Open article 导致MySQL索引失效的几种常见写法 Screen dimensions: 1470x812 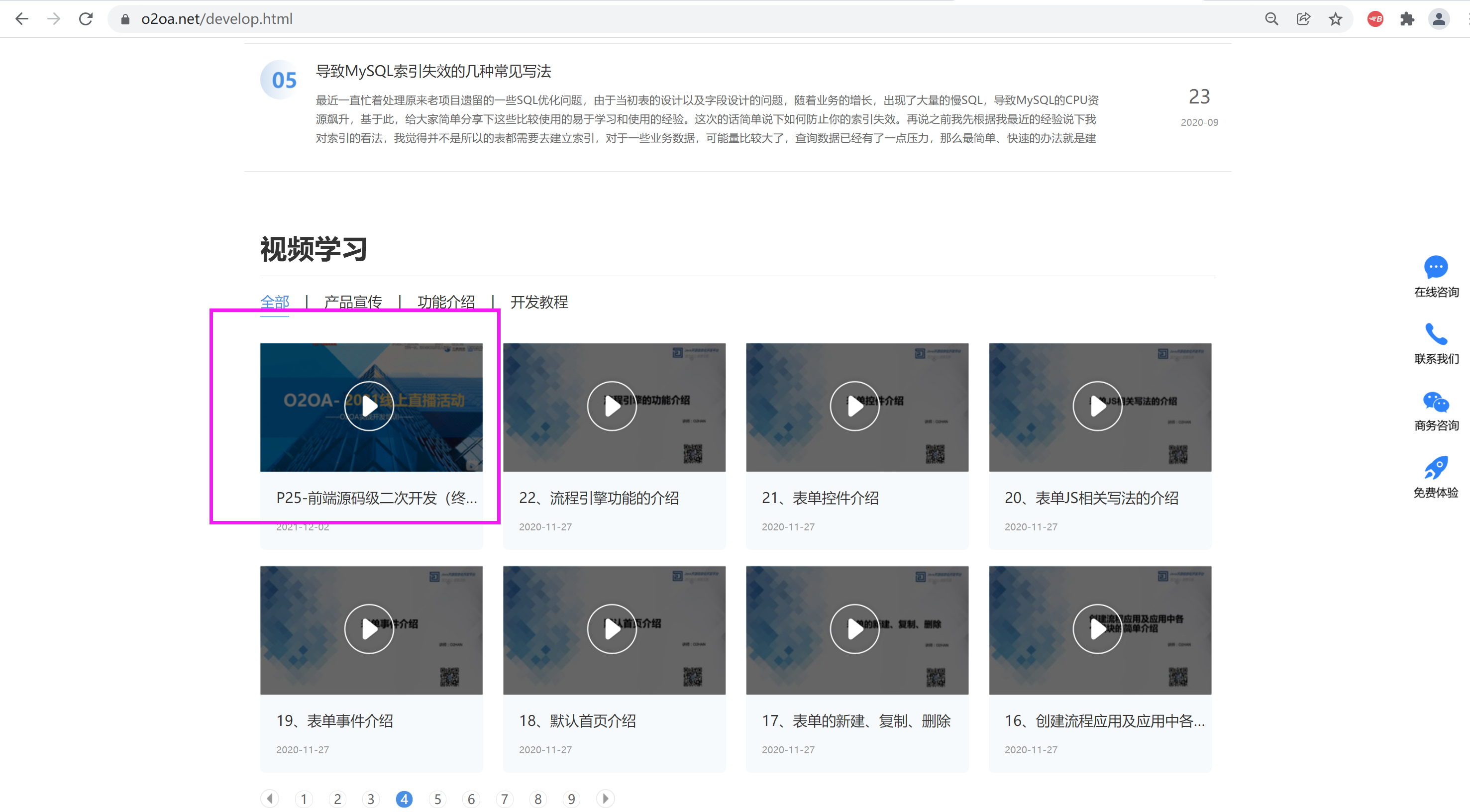[x=433, y=71]
